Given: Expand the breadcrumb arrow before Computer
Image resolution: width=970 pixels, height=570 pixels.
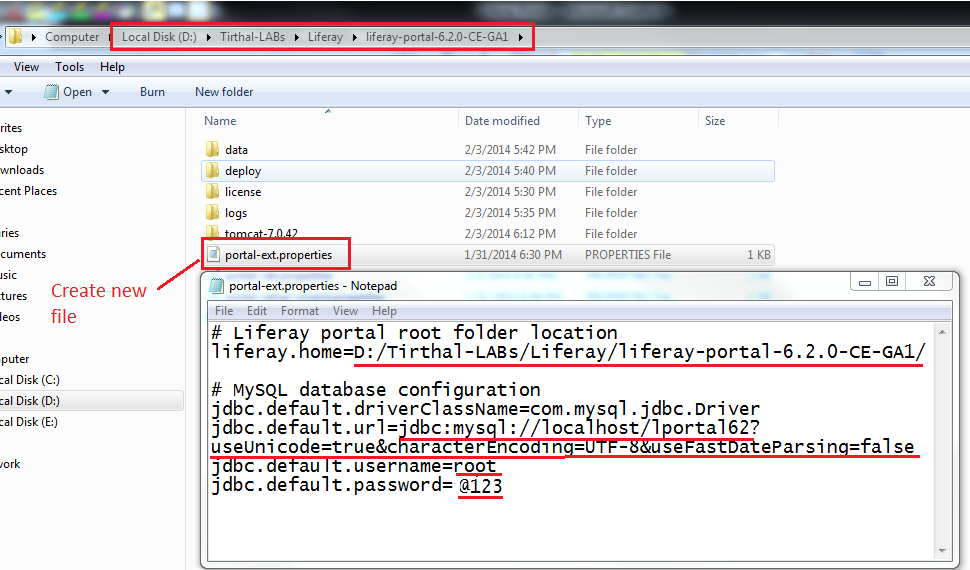Looking at the screenshot, I should tap(33, 37).
